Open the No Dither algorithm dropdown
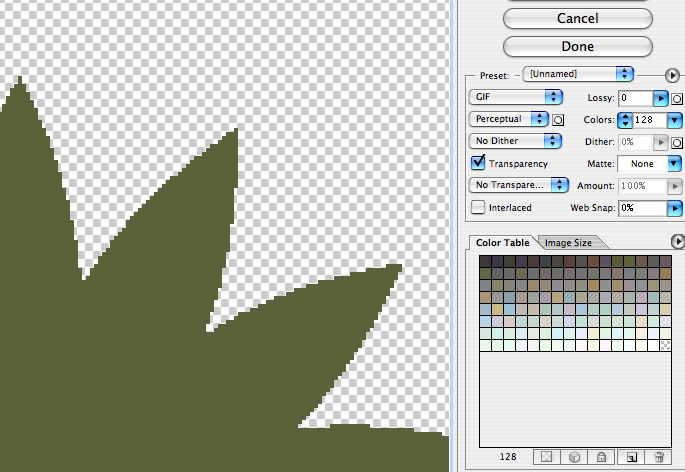 click(515, 141)
